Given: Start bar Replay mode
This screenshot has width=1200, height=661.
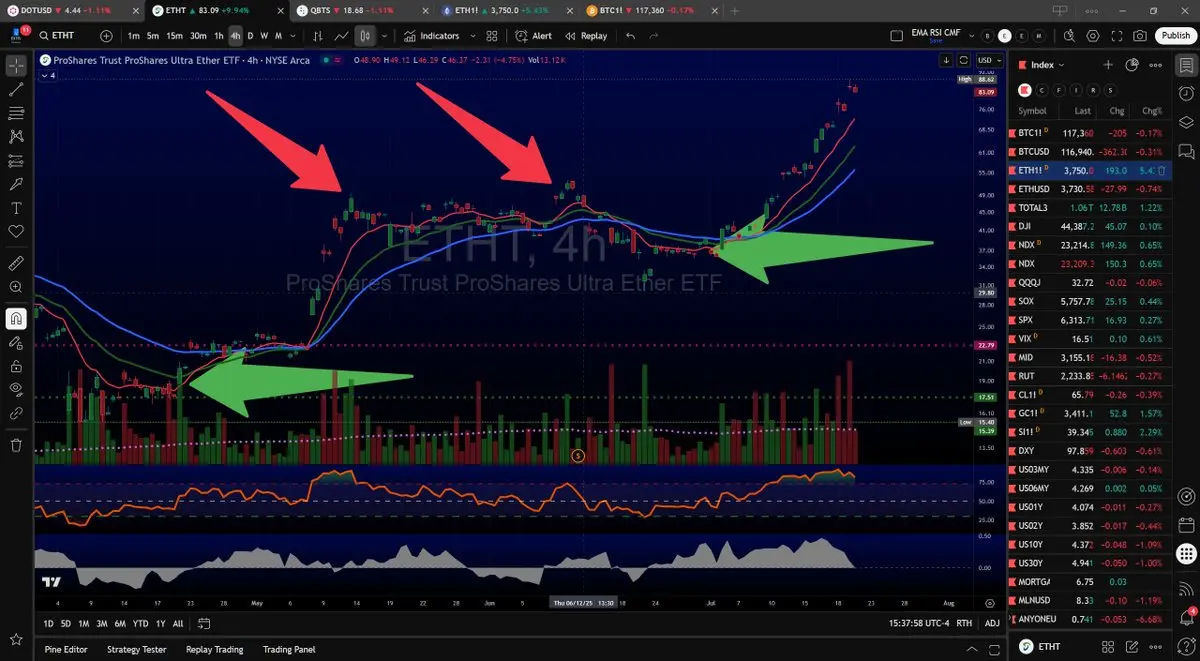Looking at the screenshot, I should coord(586,36).
